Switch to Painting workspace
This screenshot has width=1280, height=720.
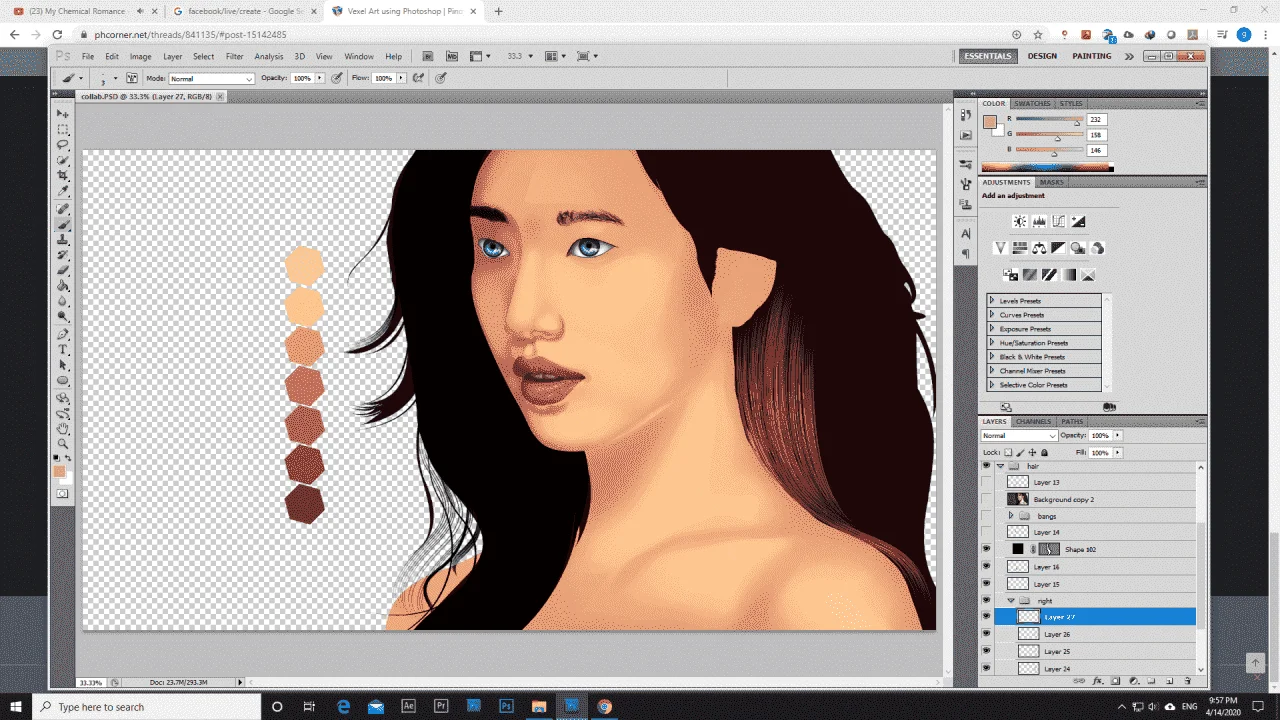pyautogui.click(x=1092, y=56)
